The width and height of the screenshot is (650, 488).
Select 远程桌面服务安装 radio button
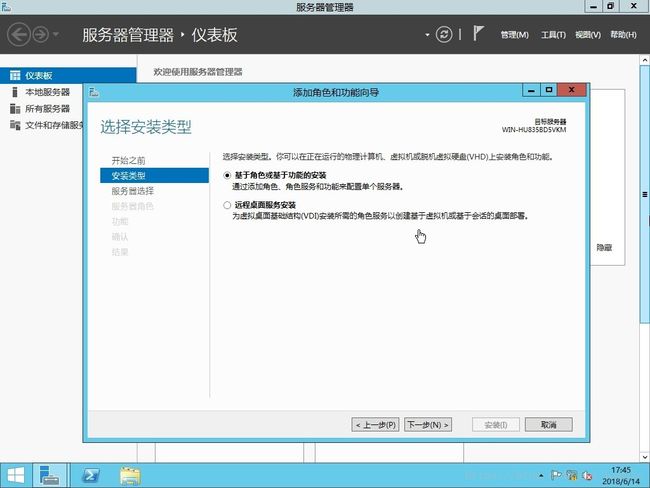[227, 205]
